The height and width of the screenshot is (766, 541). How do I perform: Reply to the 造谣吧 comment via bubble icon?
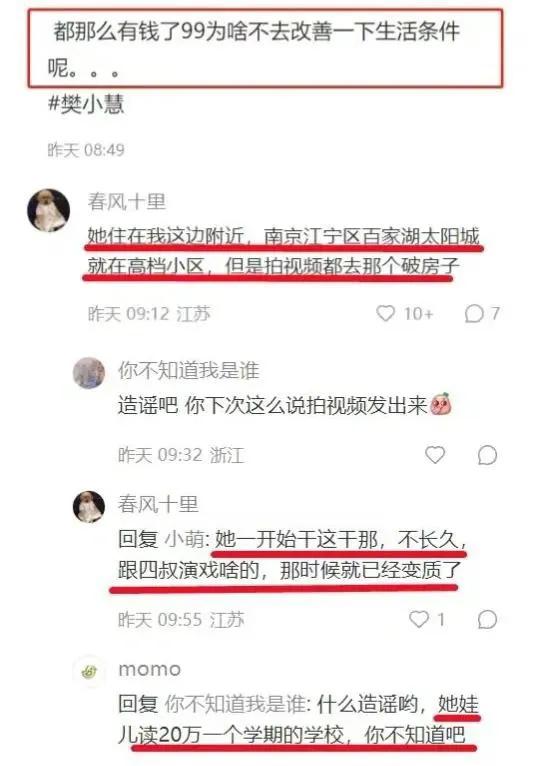tap(487, 455)
